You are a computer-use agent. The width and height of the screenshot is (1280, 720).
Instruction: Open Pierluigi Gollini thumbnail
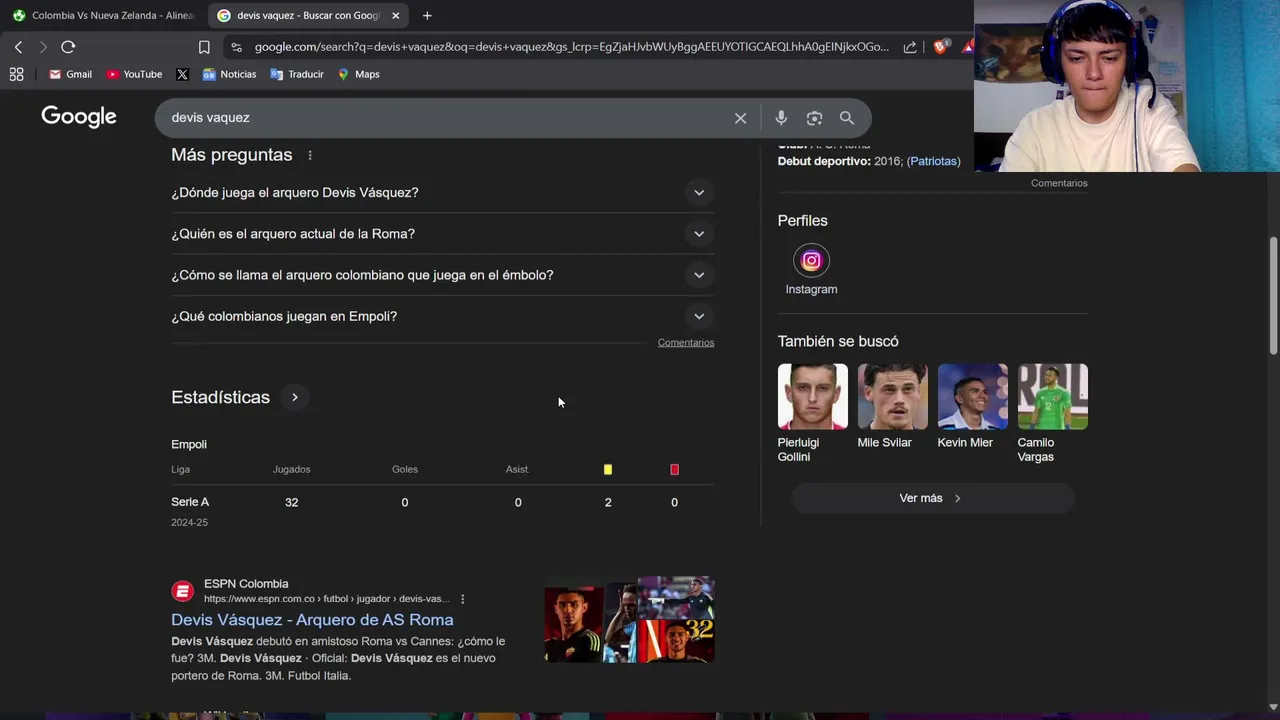[x=812, y=397]
